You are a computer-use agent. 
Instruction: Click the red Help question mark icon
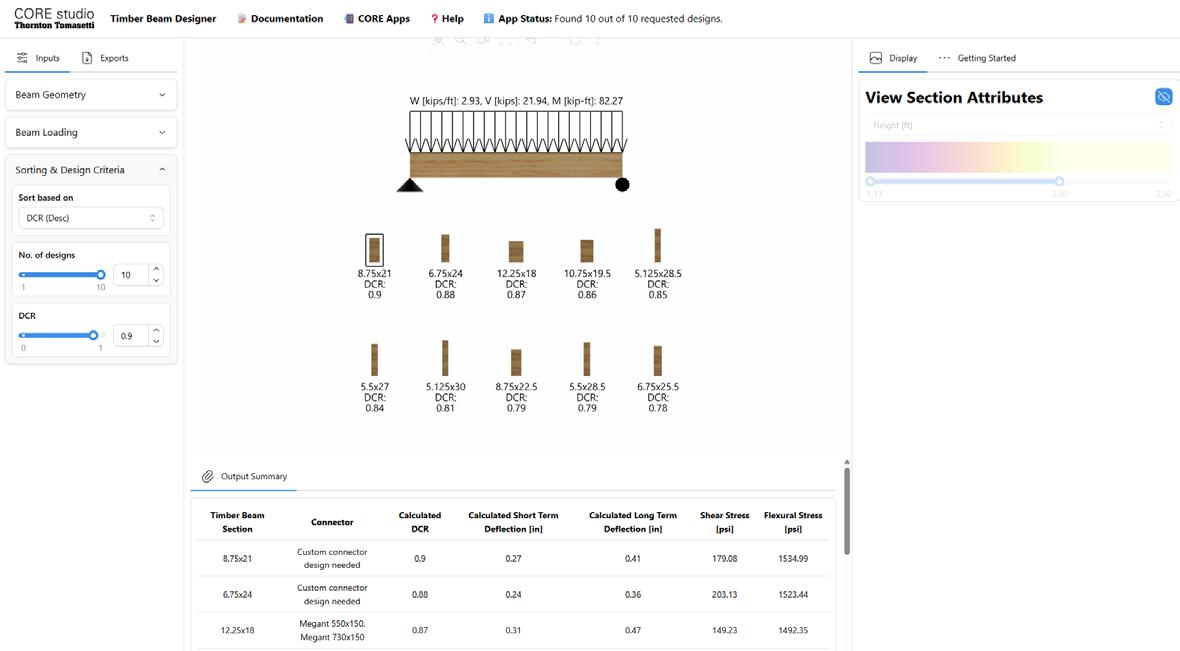(434, 19)
